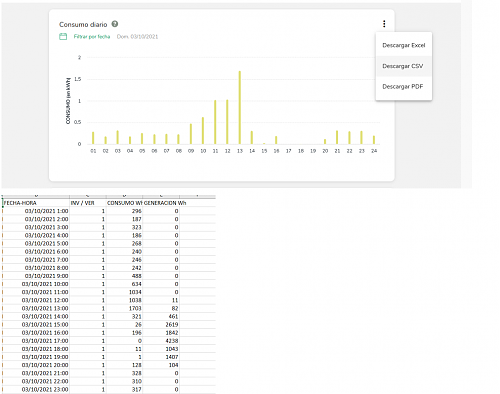The height and width of the screenshot is (394, 500).
Task: Select consumption value 634
Action: 124,284
